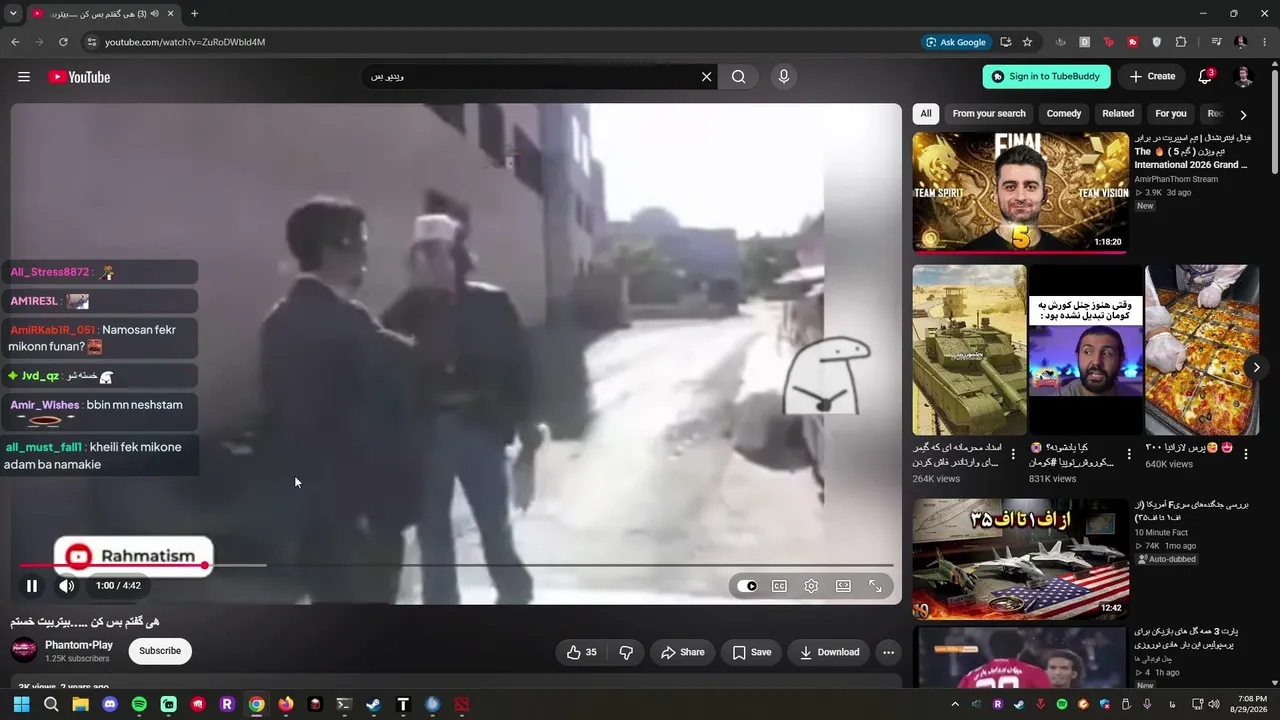Sign in to TubeBuddy
1280x720 pixels.
click(1047, 77)
